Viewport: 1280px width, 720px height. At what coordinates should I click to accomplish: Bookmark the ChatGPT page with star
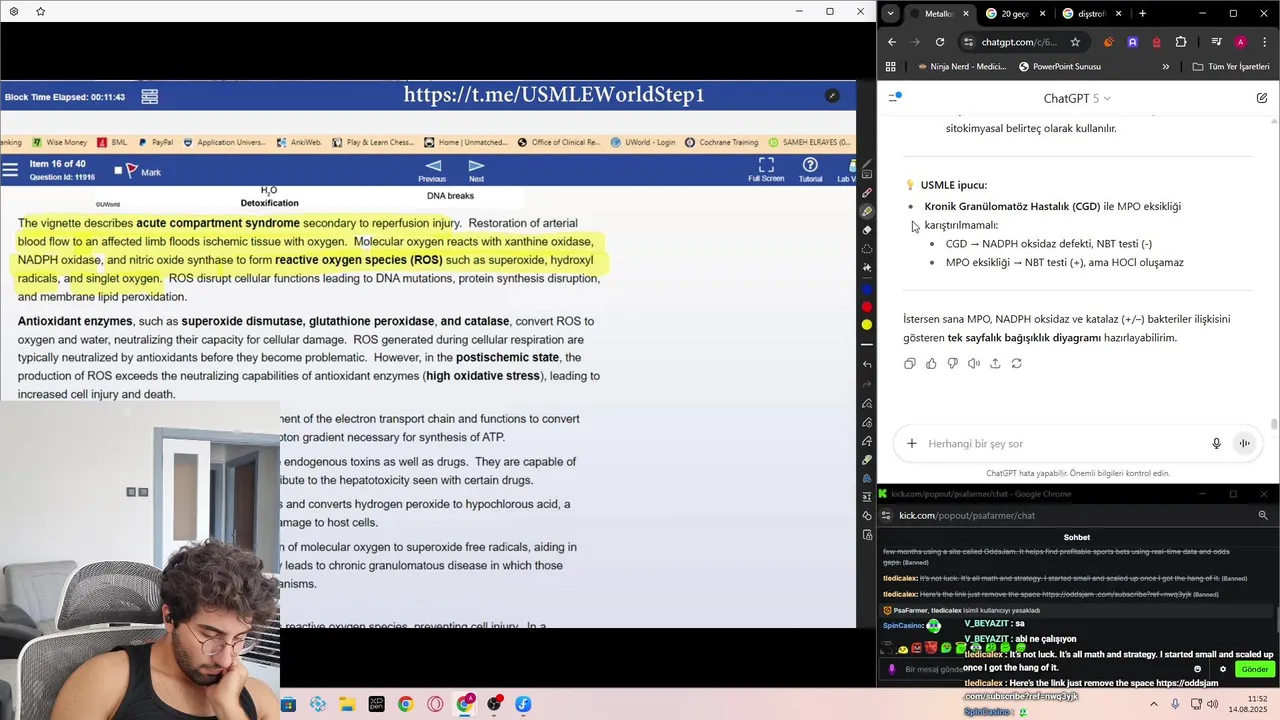coord(1075,42)
